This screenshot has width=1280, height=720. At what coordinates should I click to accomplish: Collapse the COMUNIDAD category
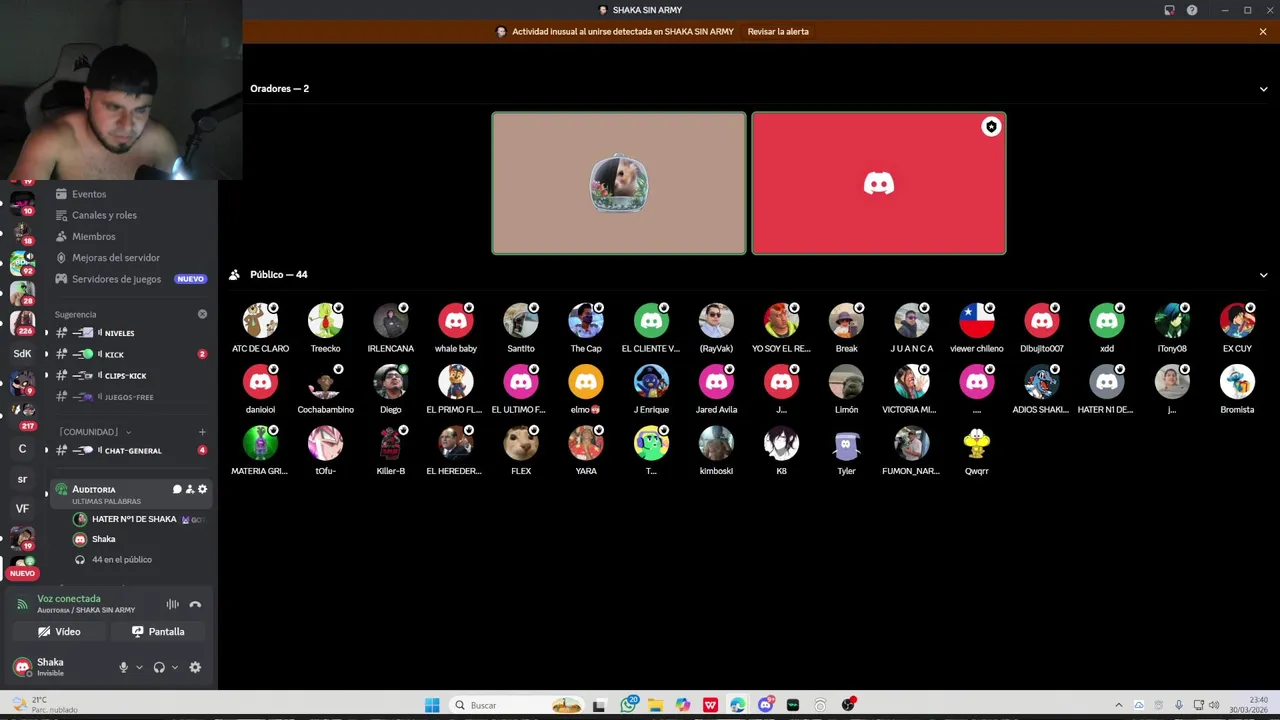pos(95,432)
